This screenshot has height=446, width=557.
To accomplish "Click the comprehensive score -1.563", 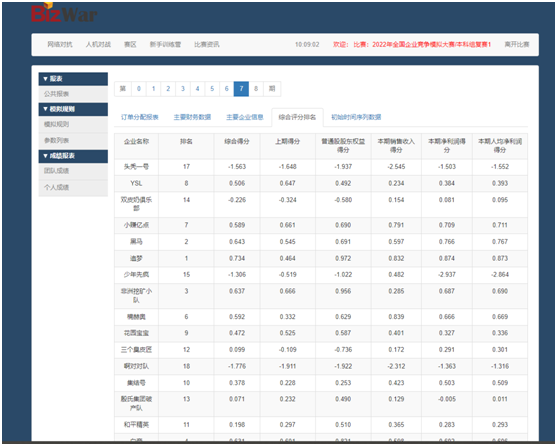I will [x=237, y=167].
